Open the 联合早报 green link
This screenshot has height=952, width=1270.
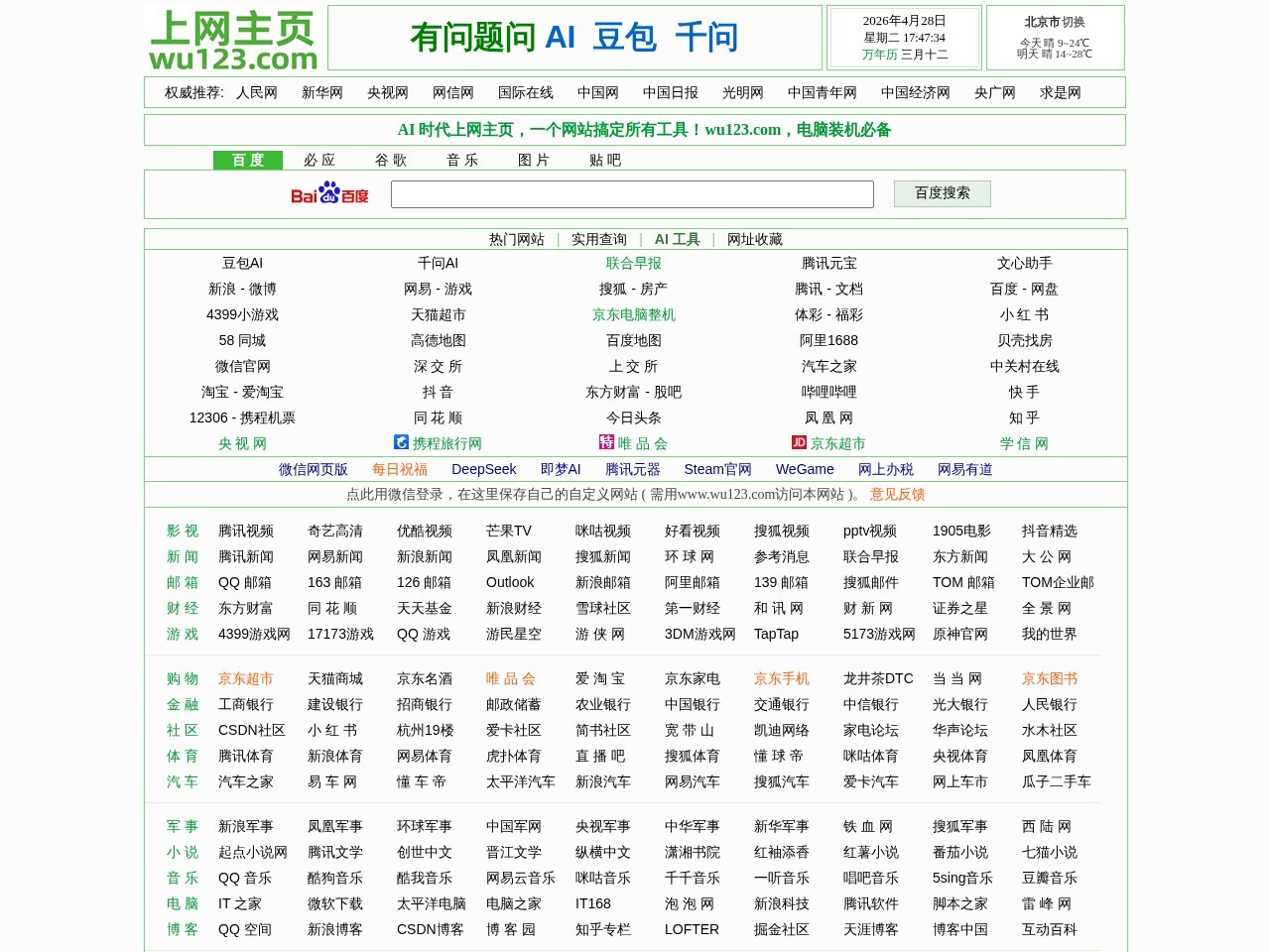coord(634,263)
